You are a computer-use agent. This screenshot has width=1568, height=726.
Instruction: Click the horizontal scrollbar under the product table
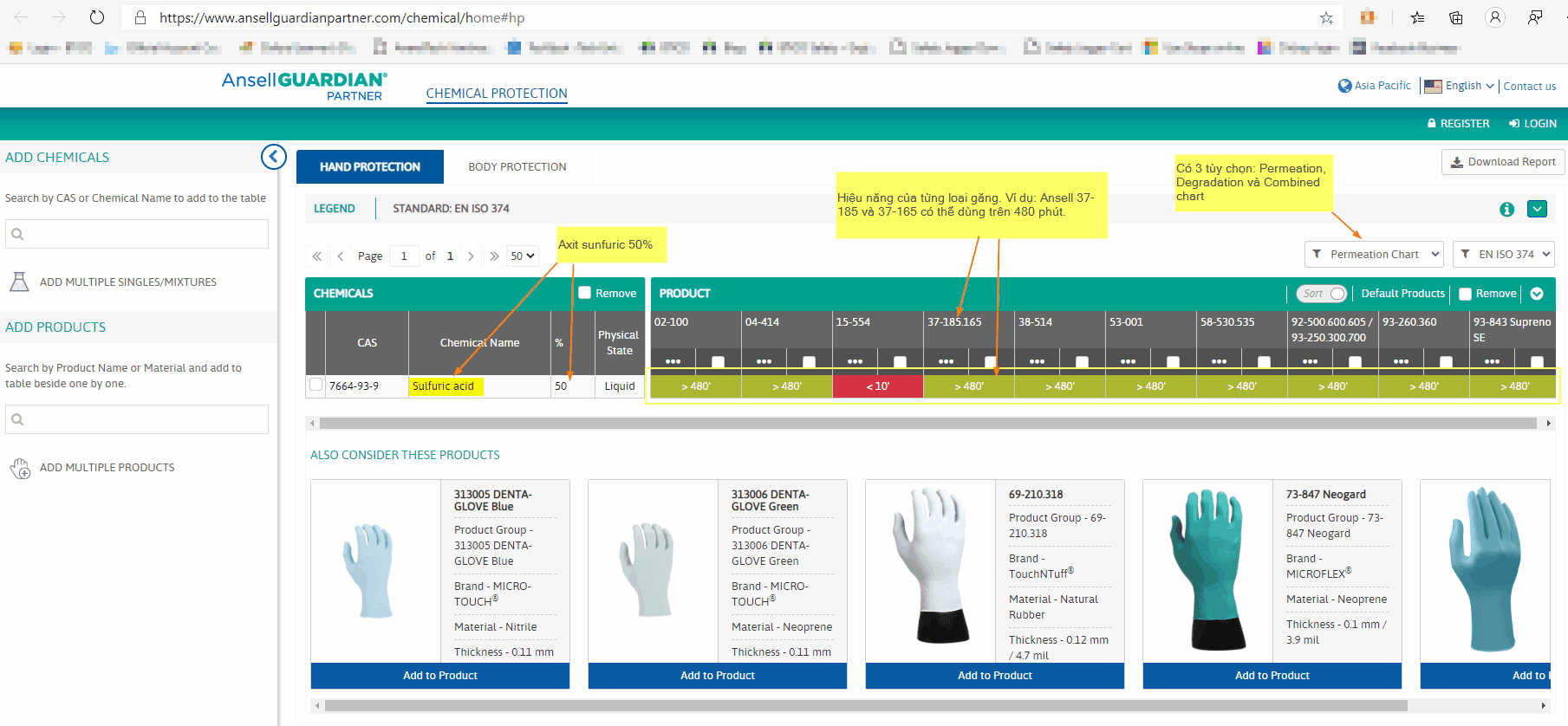[x=928, y=424]
